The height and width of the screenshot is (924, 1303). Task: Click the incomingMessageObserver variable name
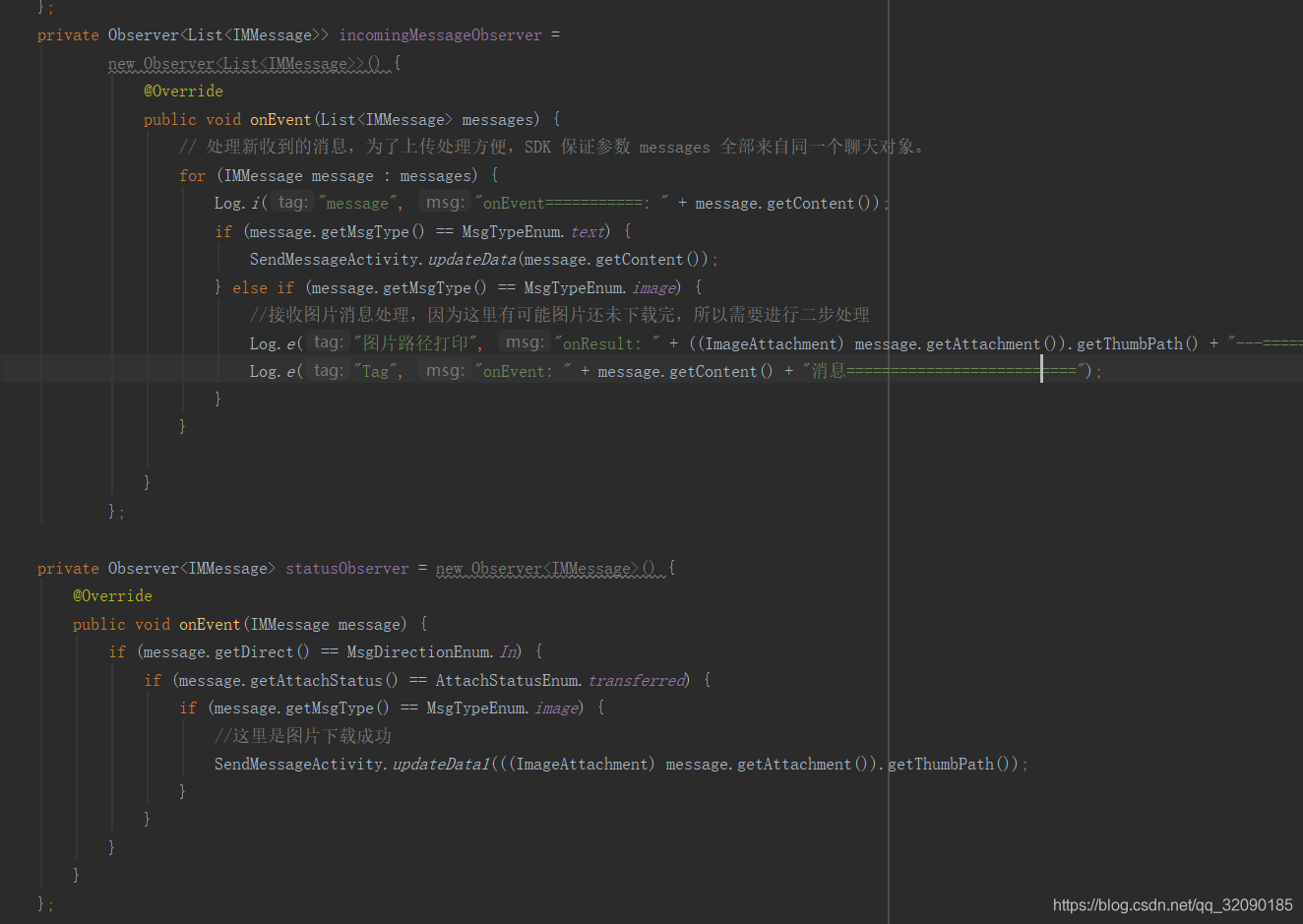(440, 35)
